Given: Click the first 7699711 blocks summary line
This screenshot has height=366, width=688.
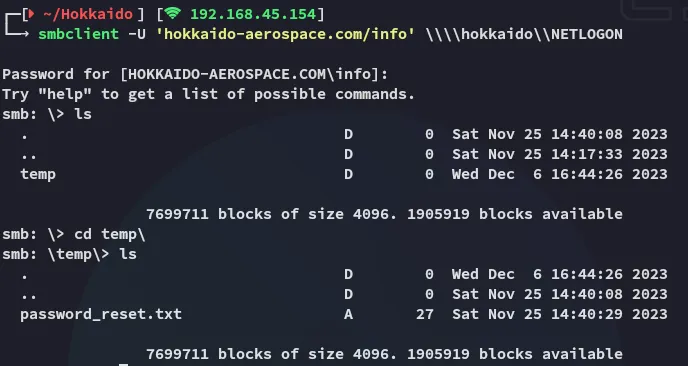Looking at the screenshot, I should pyautogui.click(x=384, y=214).
